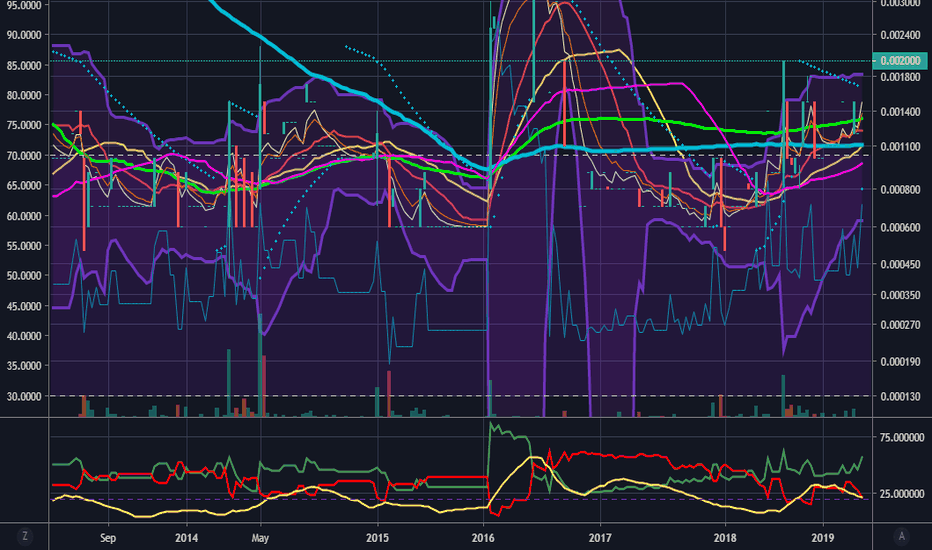Select the 2014 time axis label
932x550 pixels.
[186, 538]
